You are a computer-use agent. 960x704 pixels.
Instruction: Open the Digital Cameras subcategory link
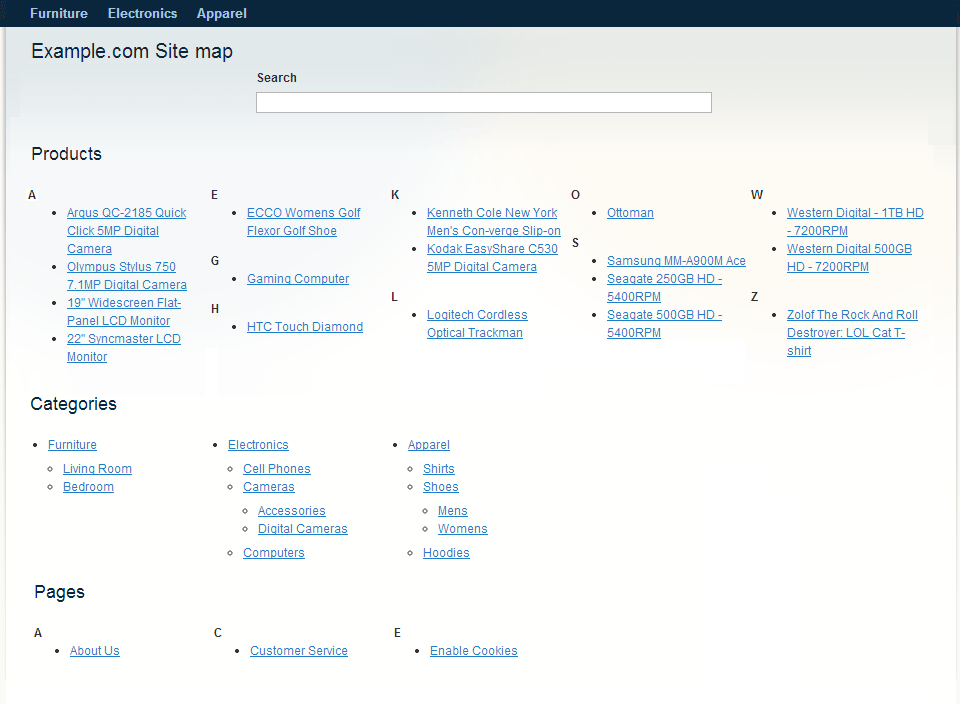pos(302,529)
